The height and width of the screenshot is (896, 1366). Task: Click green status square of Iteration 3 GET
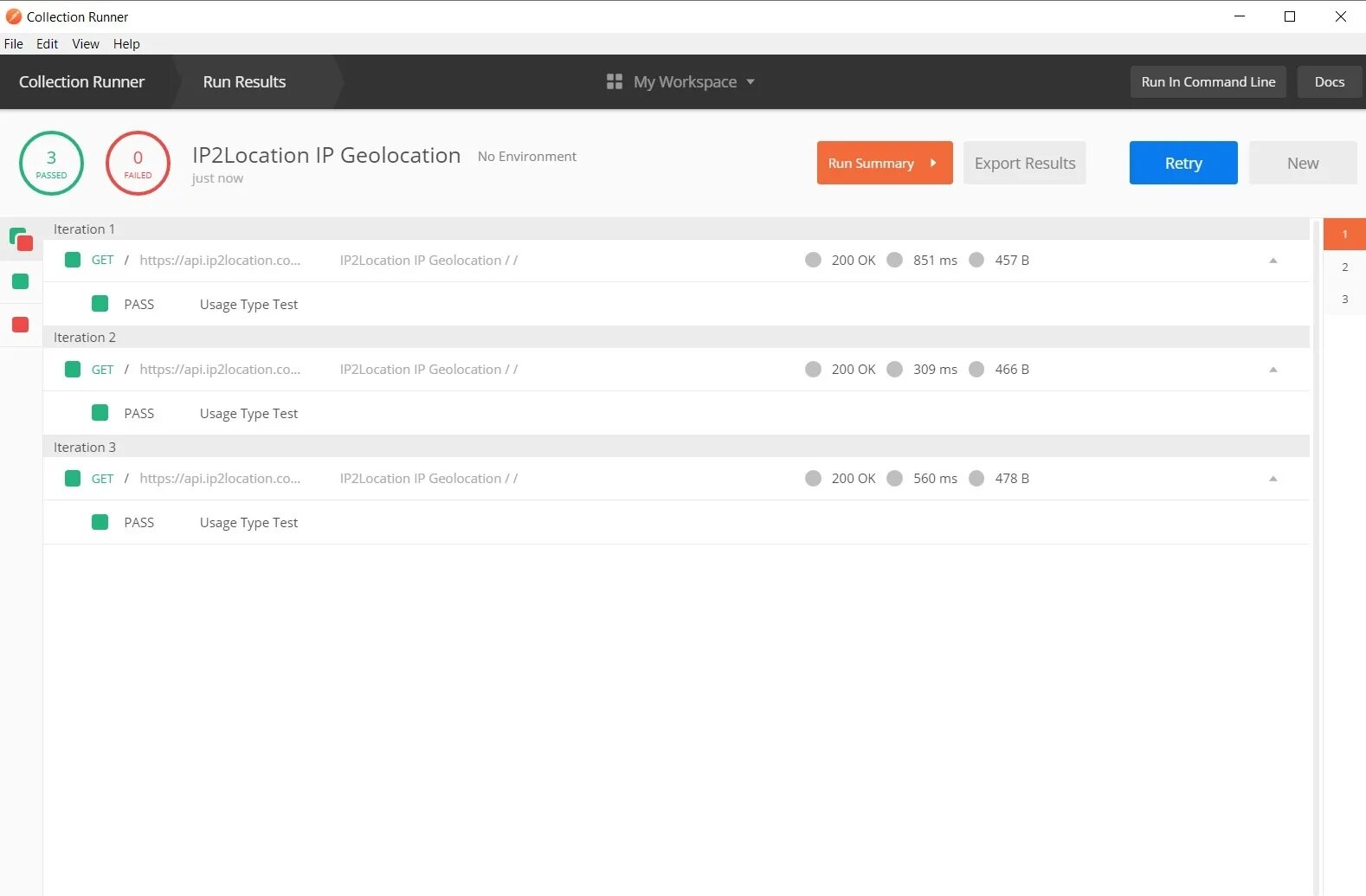73,478
